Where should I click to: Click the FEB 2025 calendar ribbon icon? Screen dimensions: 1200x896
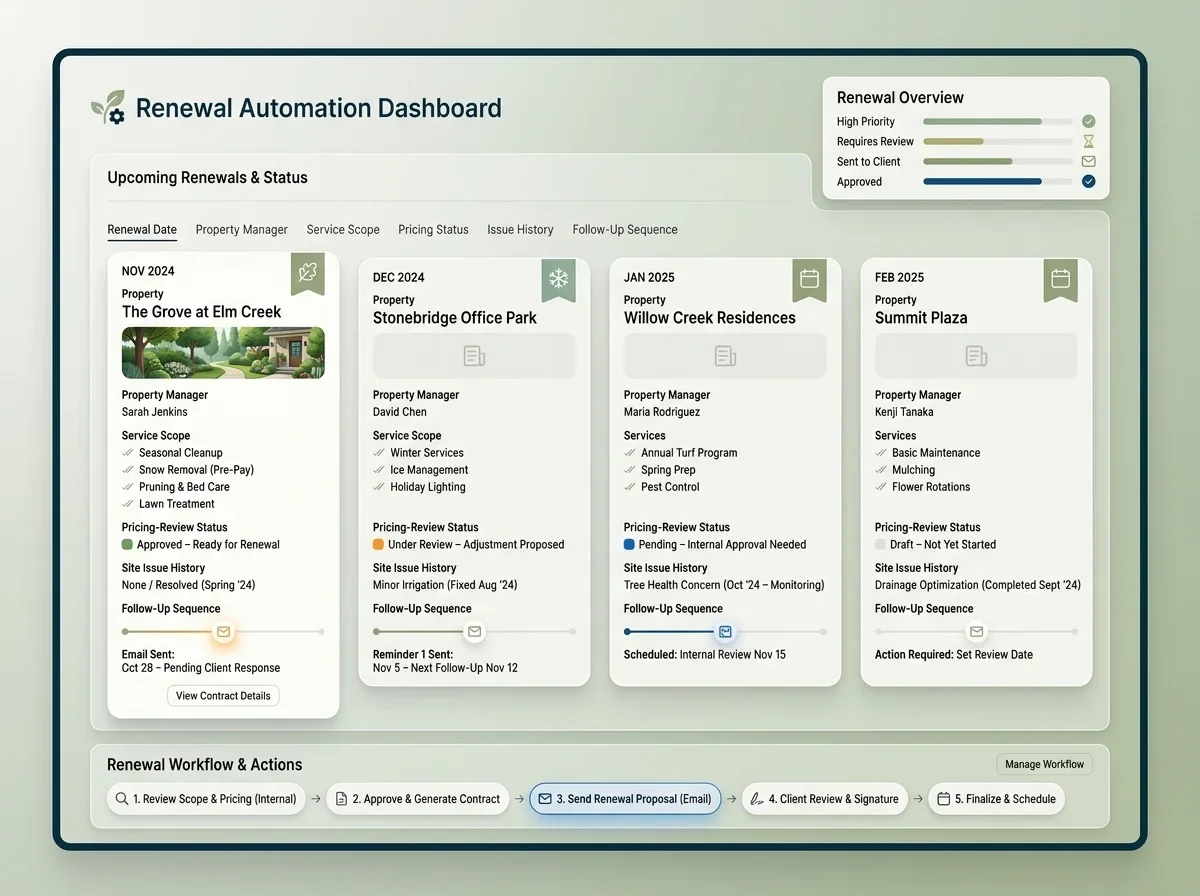tap(1060, 278)
